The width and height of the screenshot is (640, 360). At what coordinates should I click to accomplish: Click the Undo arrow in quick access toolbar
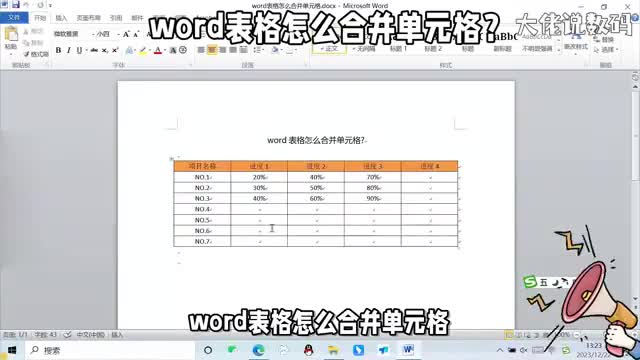pos(27,5)
